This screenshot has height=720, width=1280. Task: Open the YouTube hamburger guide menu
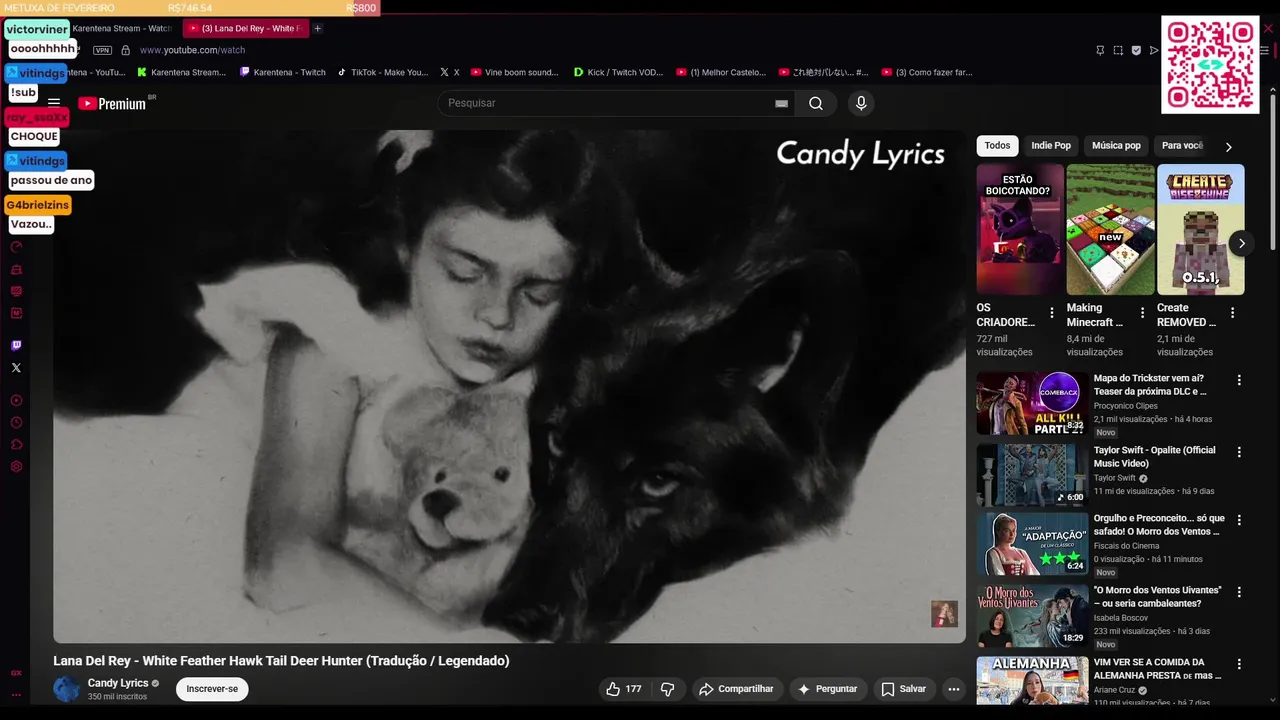pyautogui.click(x=54, y=102)
